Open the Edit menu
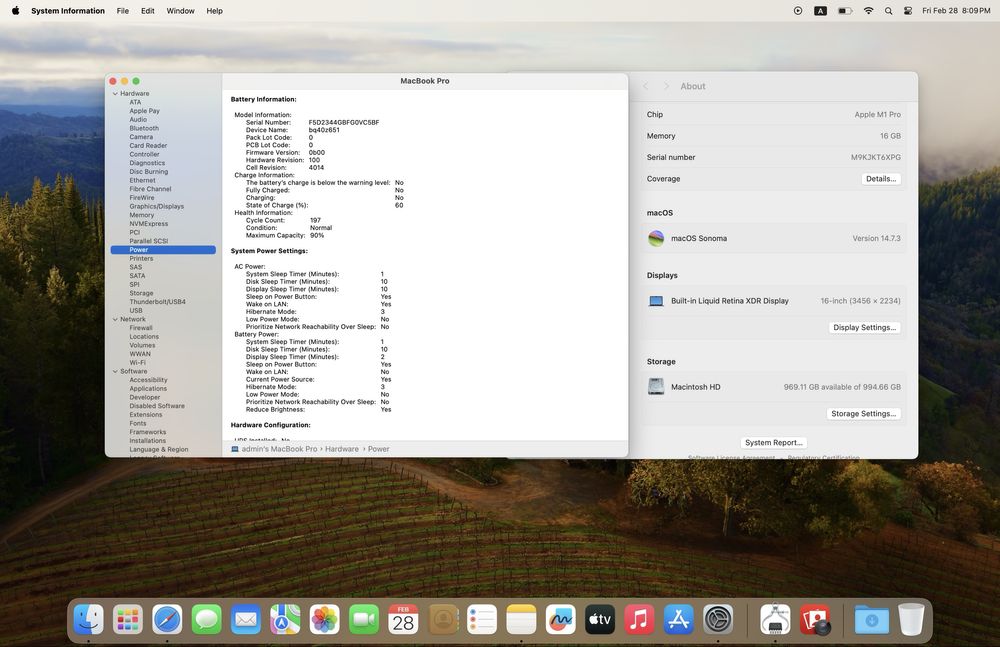1000x647 pixels. point(147,11)
